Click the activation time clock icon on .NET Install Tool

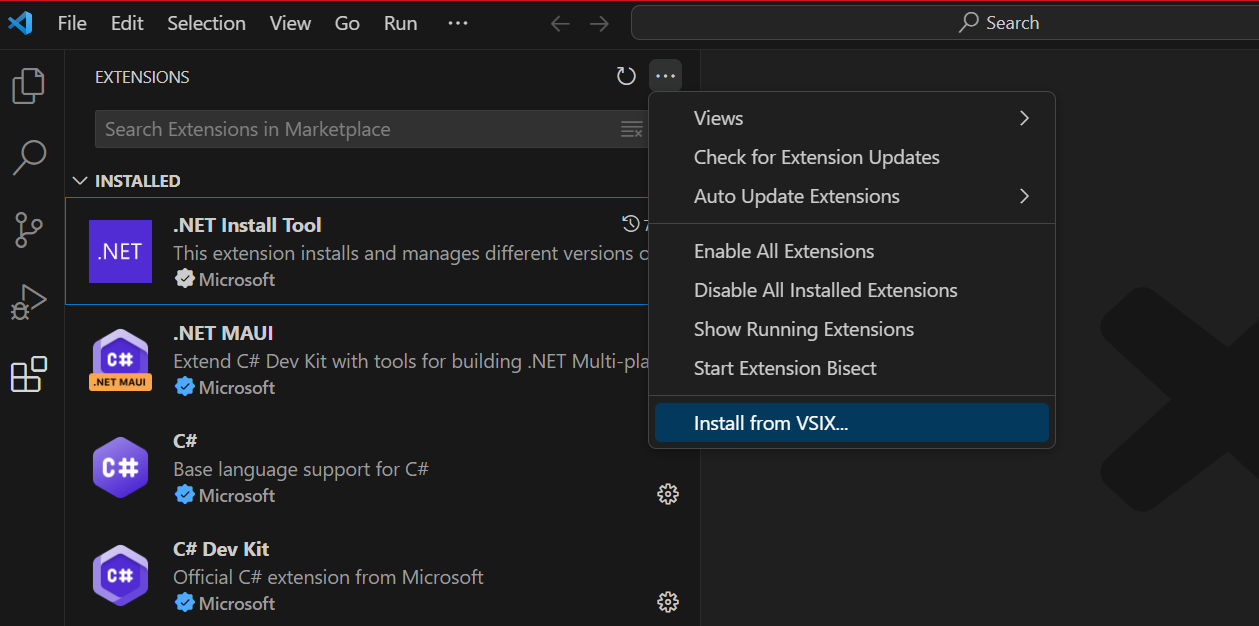point(630,223)
